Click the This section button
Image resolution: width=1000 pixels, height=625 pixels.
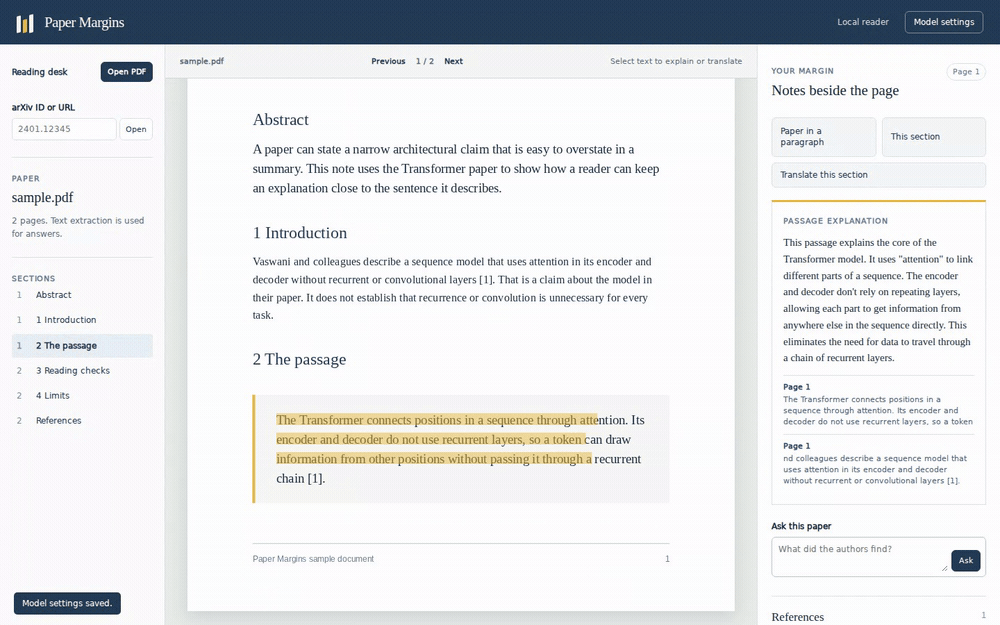click(x=934, y=136)
